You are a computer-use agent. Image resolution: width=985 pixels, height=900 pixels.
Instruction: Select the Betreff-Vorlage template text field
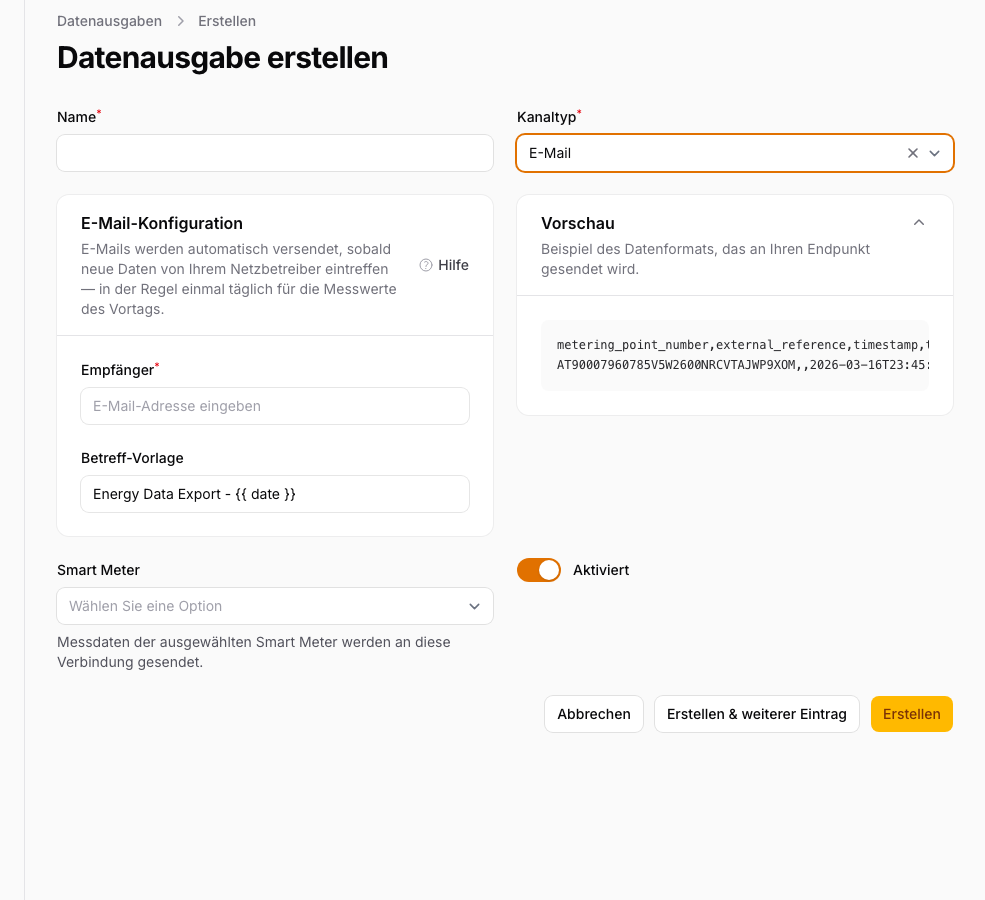tap(275, 494)
